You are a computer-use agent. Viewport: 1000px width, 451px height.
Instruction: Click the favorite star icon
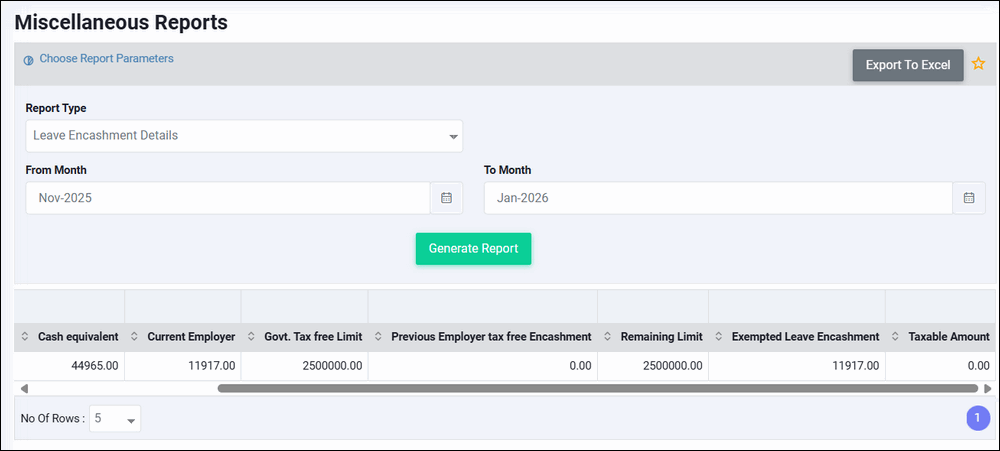[x=979, y=64]
